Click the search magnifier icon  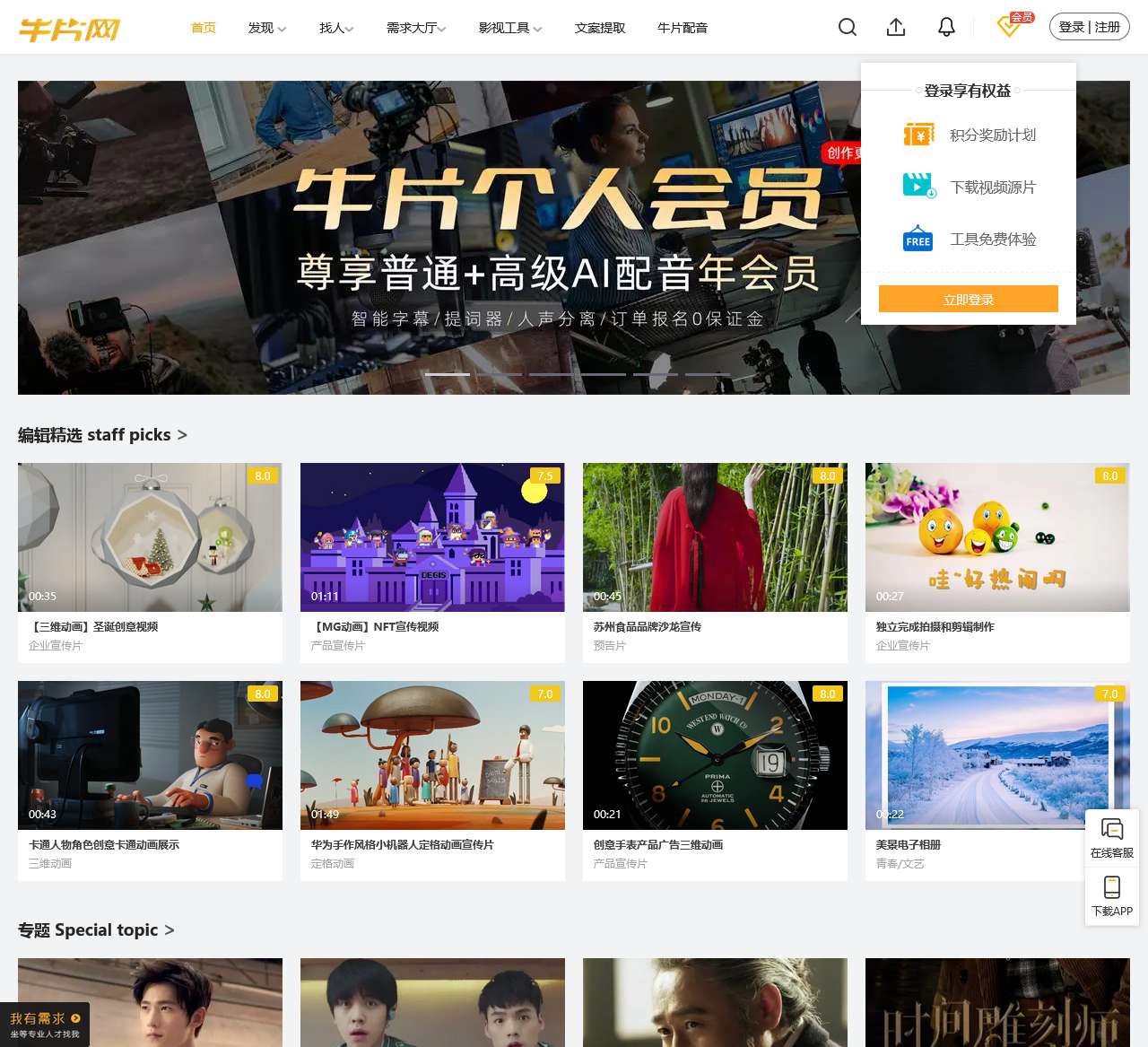point(848,28)
